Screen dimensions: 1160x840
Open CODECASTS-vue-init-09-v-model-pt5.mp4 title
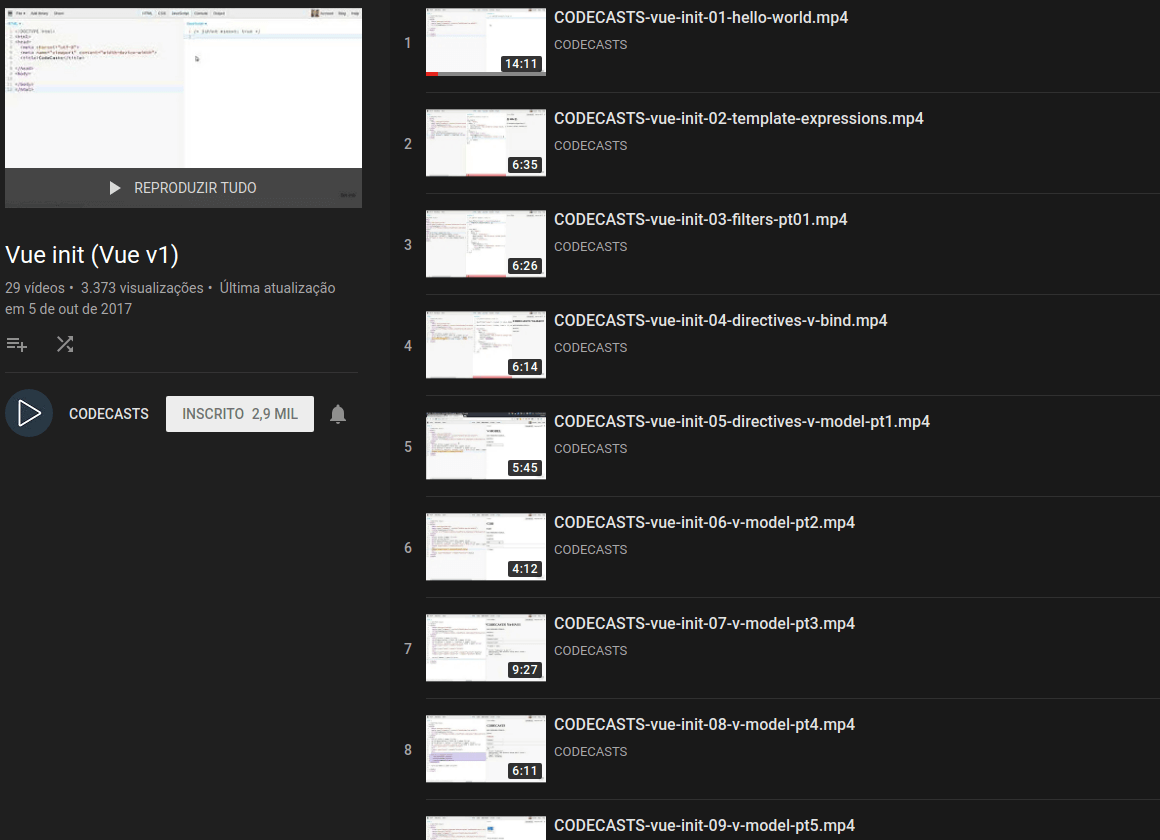tap(704, 825)
